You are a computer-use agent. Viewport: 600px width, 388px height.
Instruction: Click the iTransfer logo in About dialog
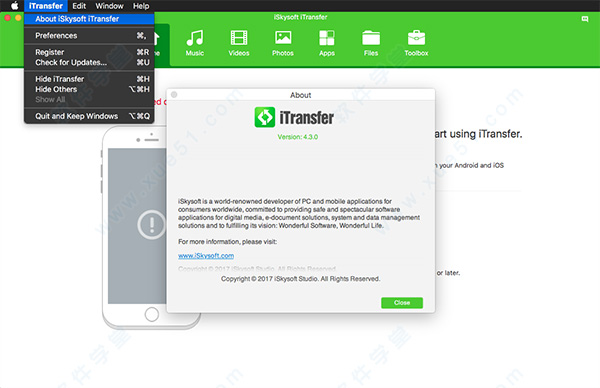tap(265, 117)
